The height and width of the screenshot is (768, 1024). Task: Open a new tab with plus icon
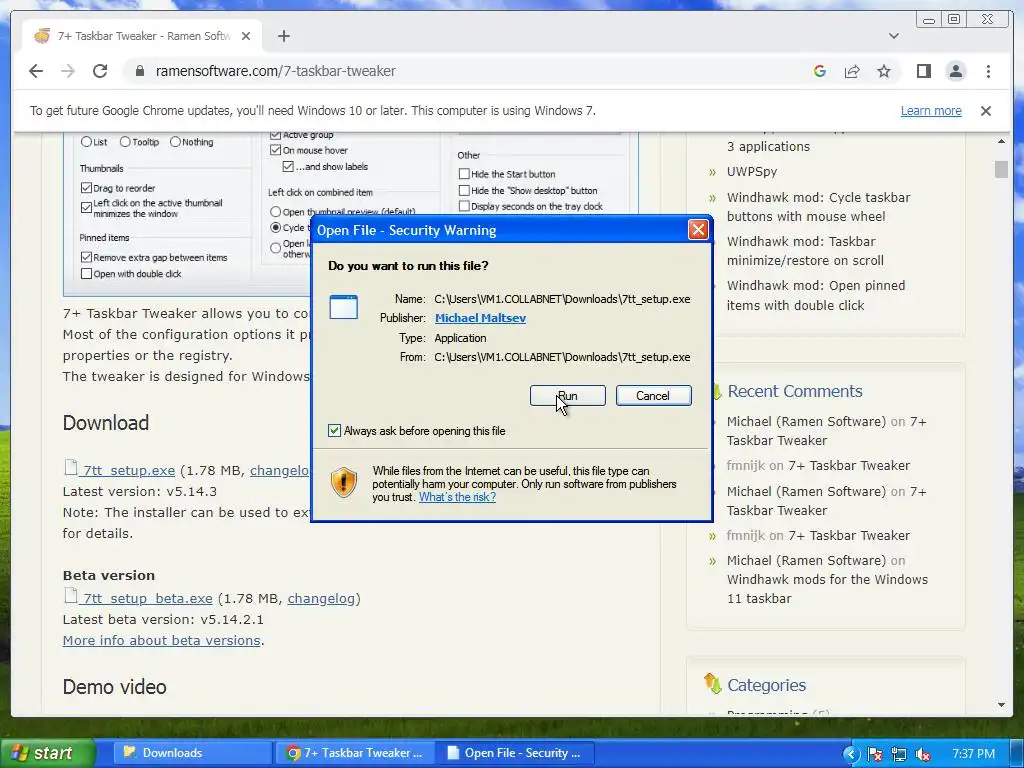tap(283, 36)
